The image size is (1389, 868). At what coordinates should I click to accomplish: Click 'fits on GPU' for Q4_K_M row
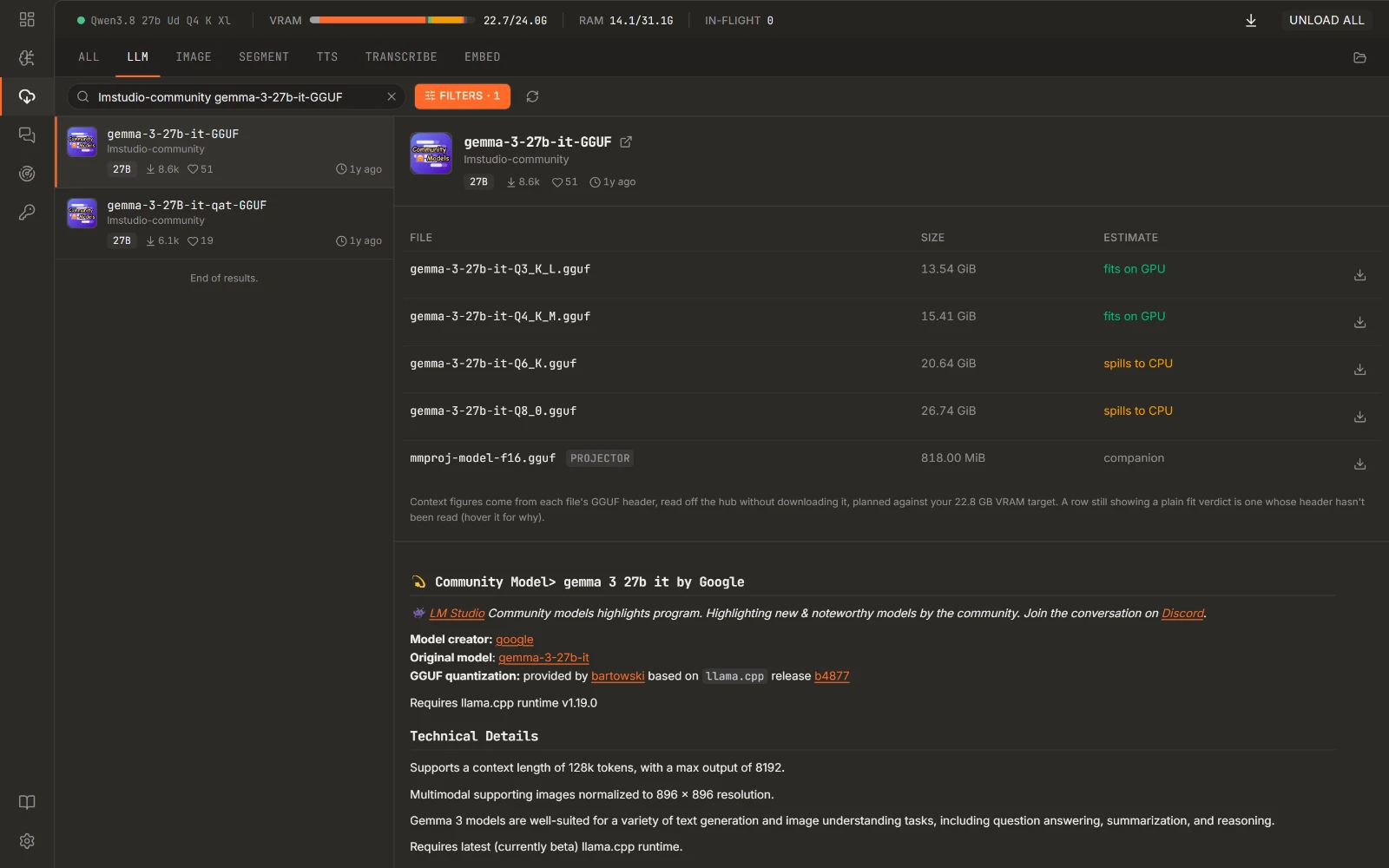point(1134,316)
